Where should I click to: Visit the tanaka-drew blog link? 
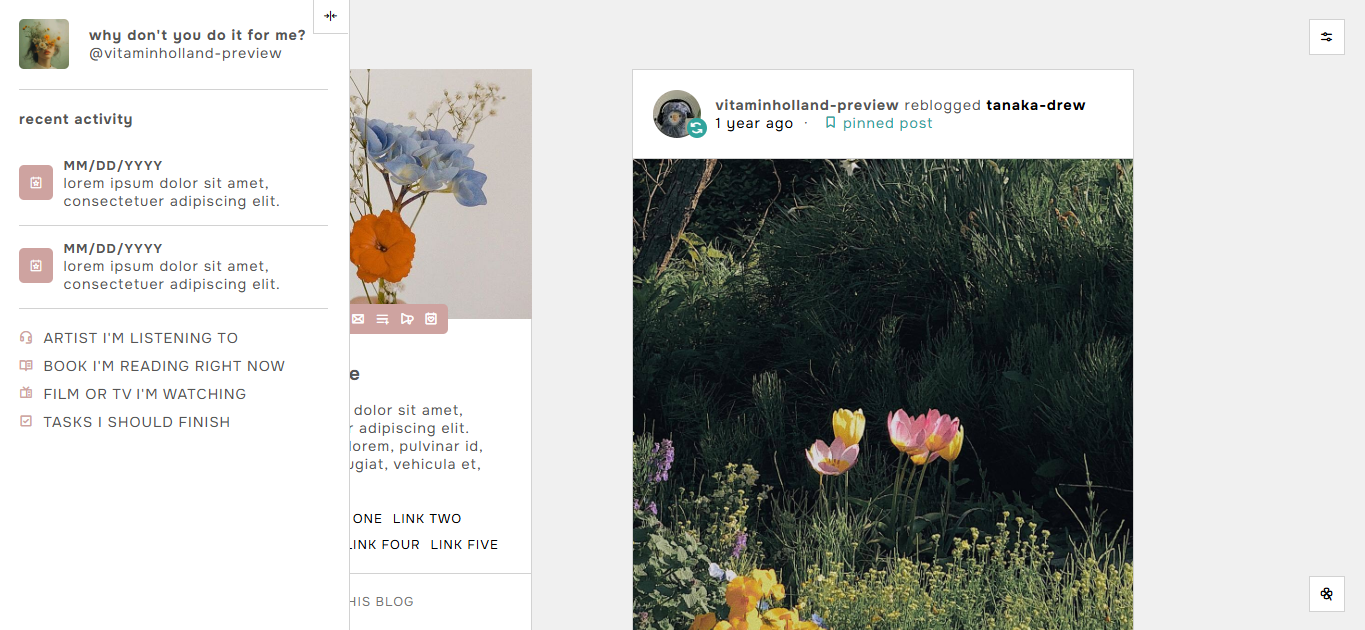click(1036, 105)
